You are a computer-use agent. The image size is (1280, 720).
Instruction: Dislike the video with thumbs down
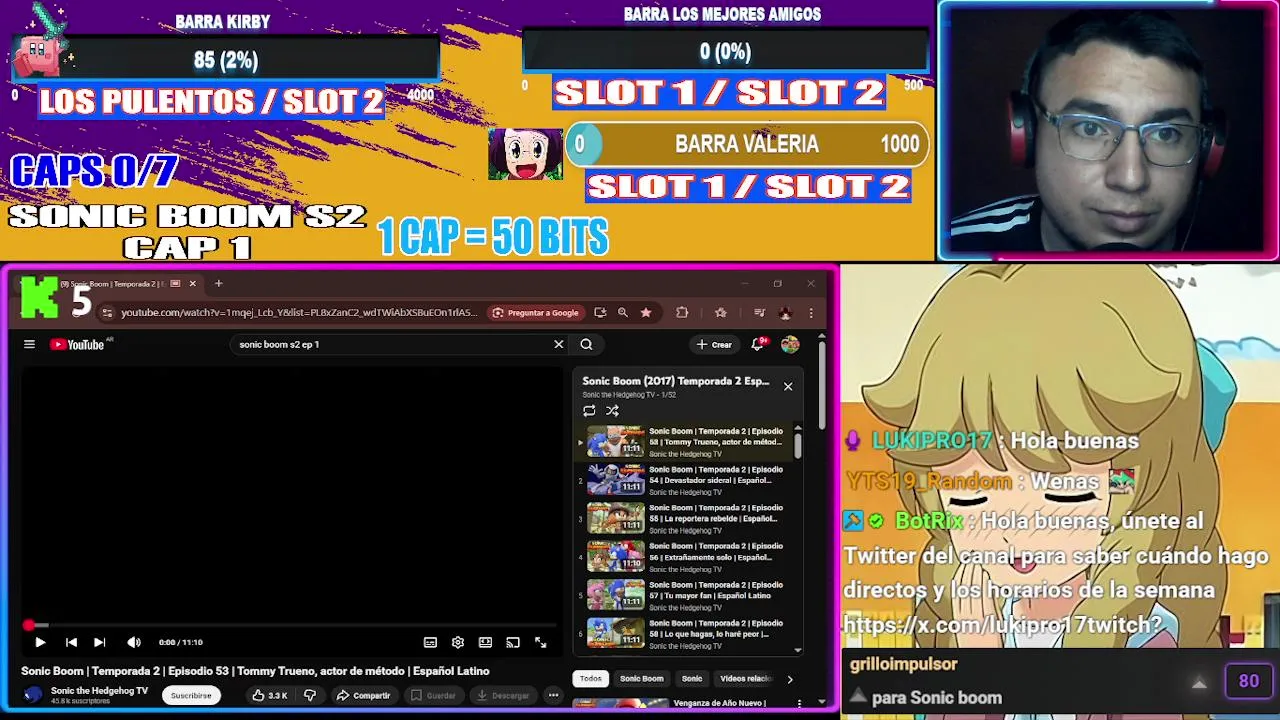point(310,695)
